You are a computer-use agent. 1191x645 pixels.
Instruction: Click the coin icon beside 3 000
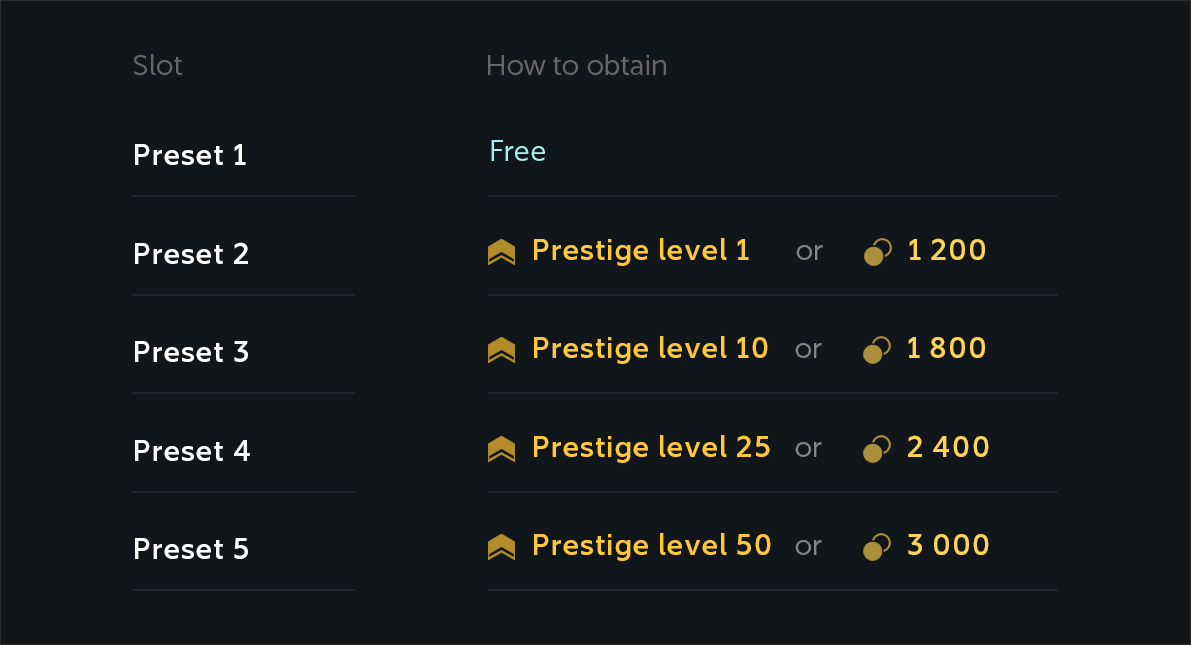(x=876, y=547)
